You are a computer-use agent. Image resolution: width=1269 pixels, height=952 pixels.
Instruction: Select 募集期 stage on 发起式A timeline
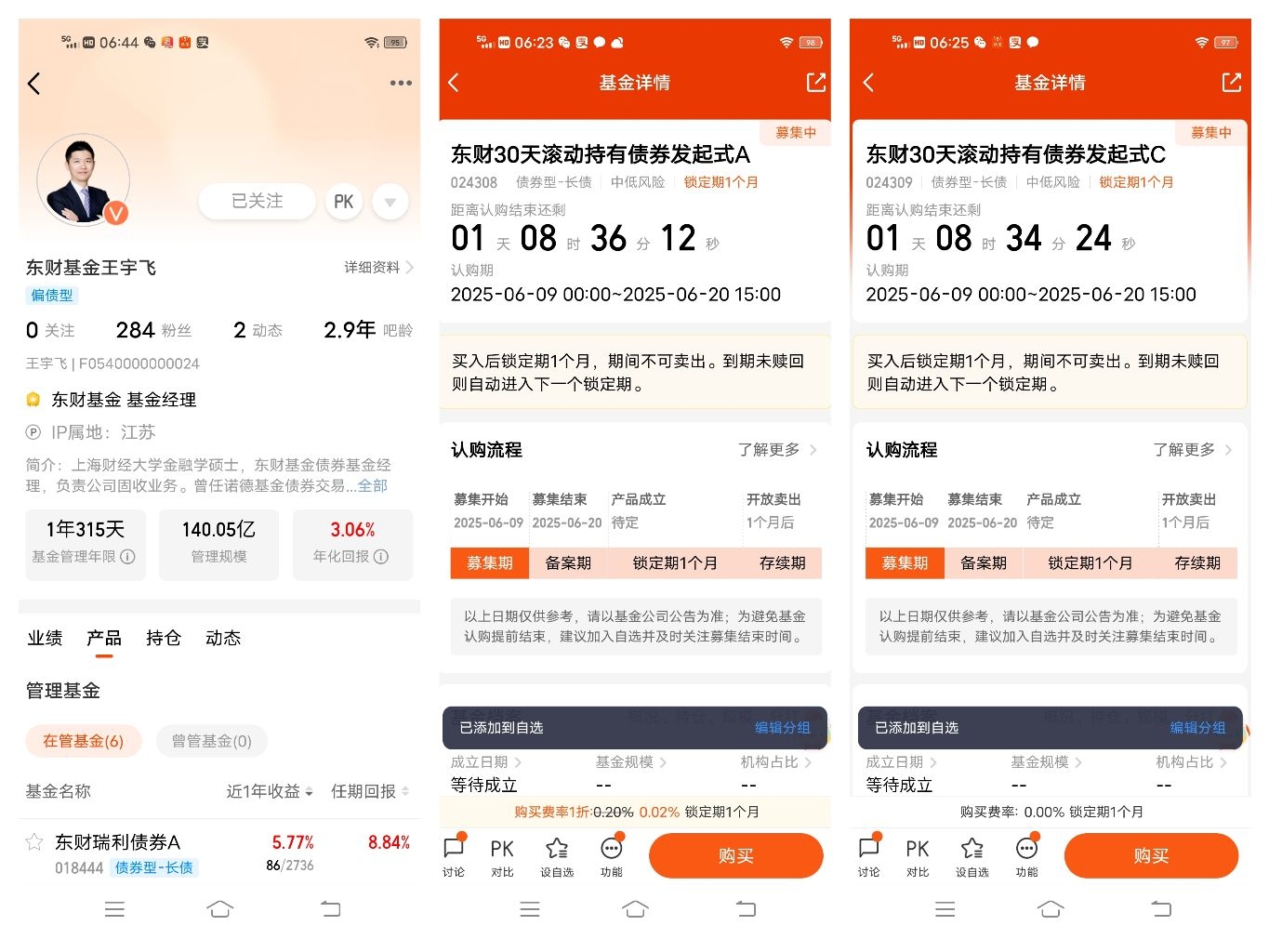[490, 563]
